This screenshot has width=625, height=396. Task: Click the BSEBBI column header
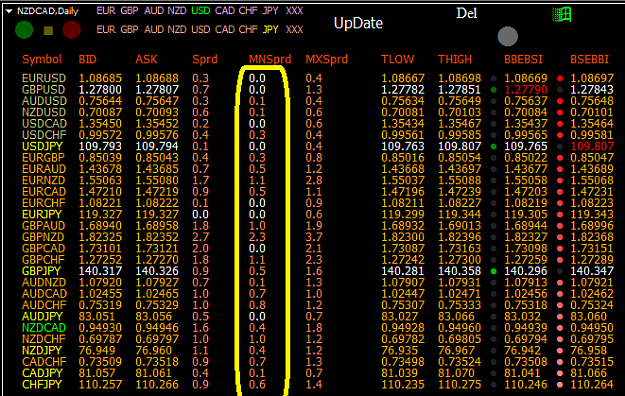click(x=590, y=59)
